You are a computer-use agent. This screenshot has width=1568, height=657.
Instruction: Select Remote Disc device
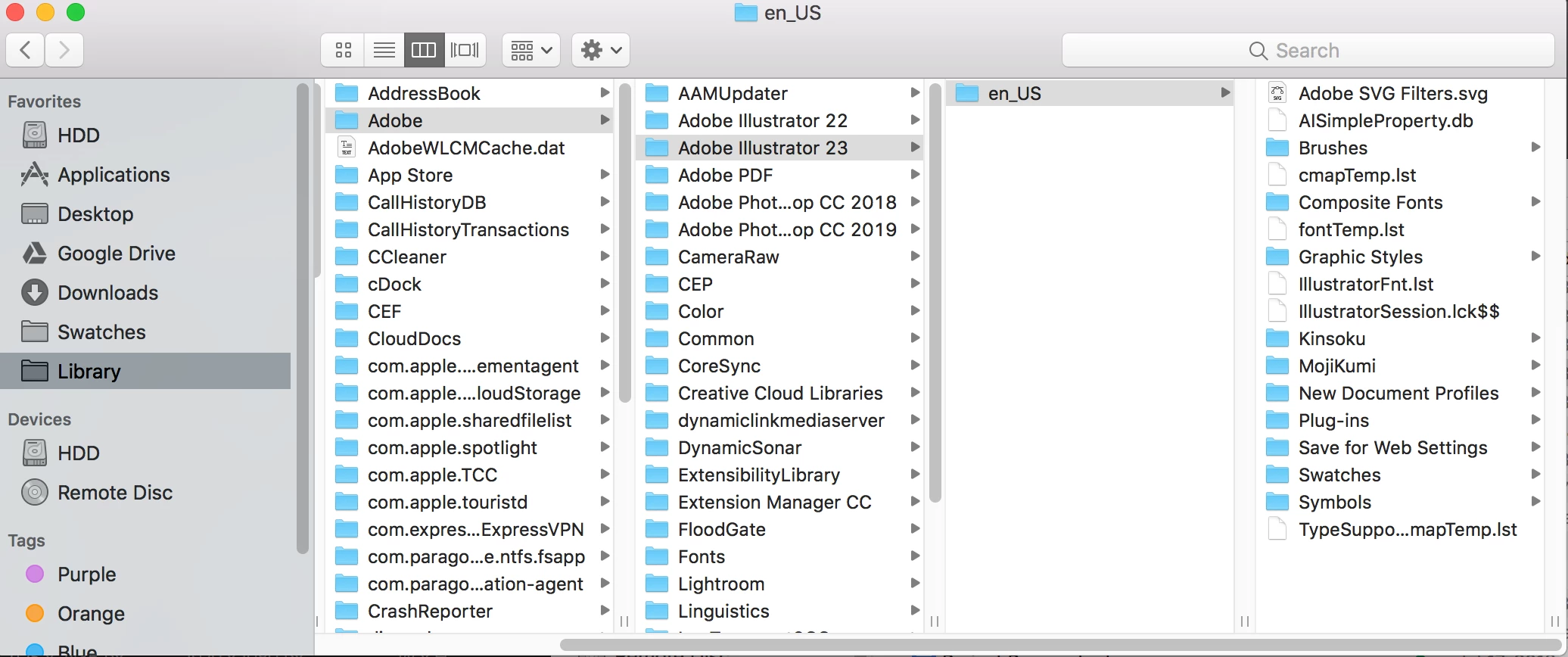pyautogui.click(x=145, y=493)
